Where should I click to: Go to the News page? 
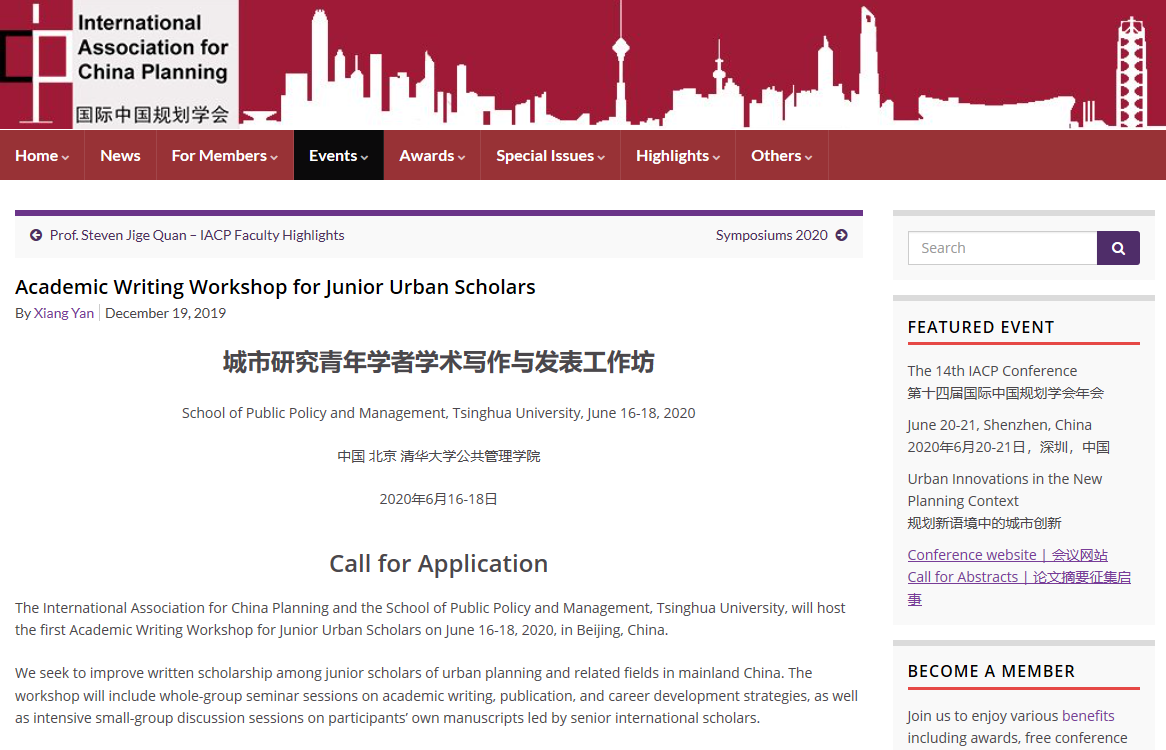click(120, 155)
